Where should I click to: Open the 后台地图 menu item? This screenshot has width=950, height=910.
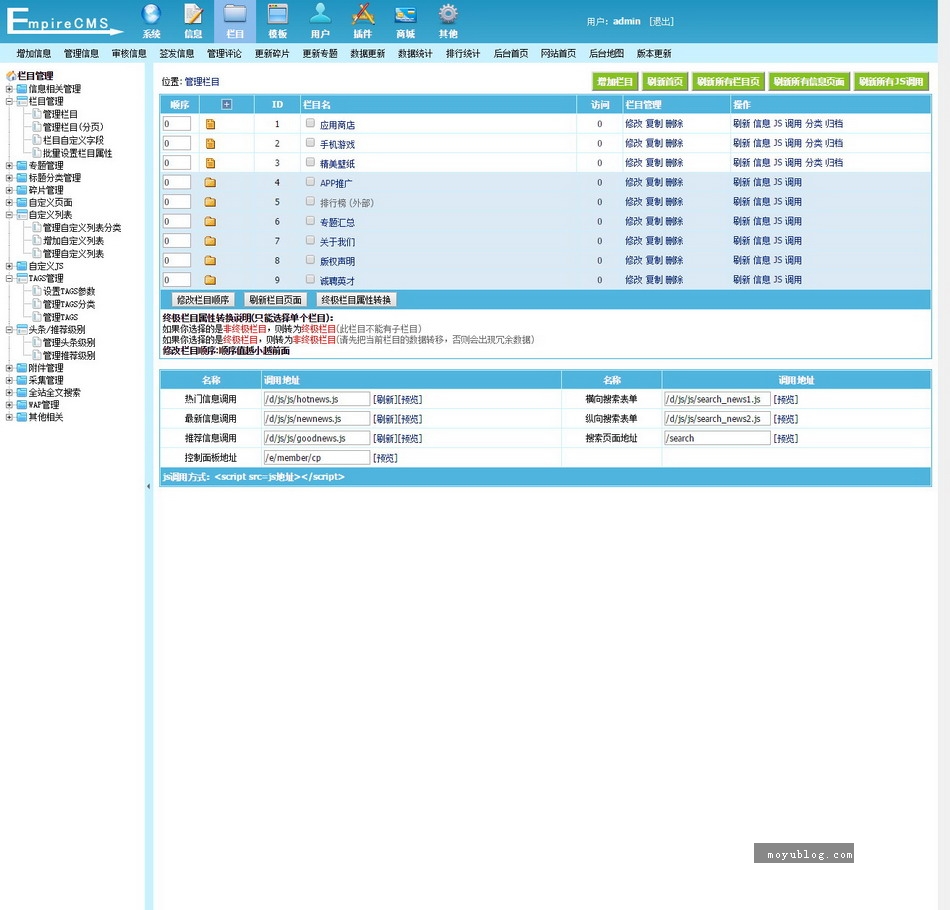[x=606, y=53]
